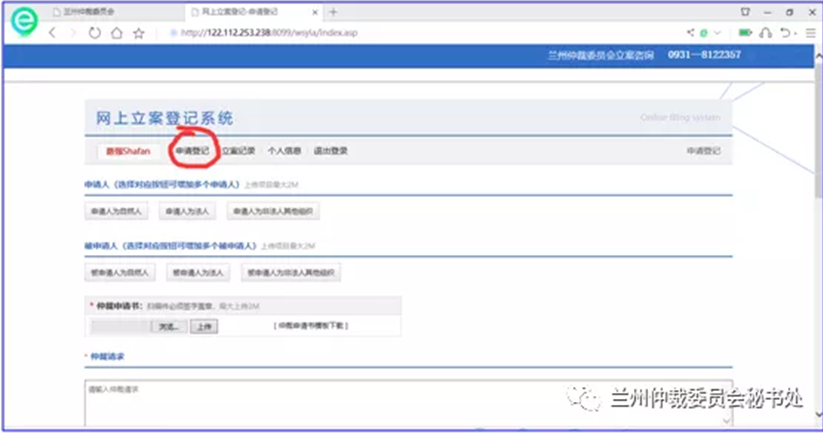Add applicant via 申请人为法人 button
Viewport: 823px width, 434px height.
(x=187, y=211)
